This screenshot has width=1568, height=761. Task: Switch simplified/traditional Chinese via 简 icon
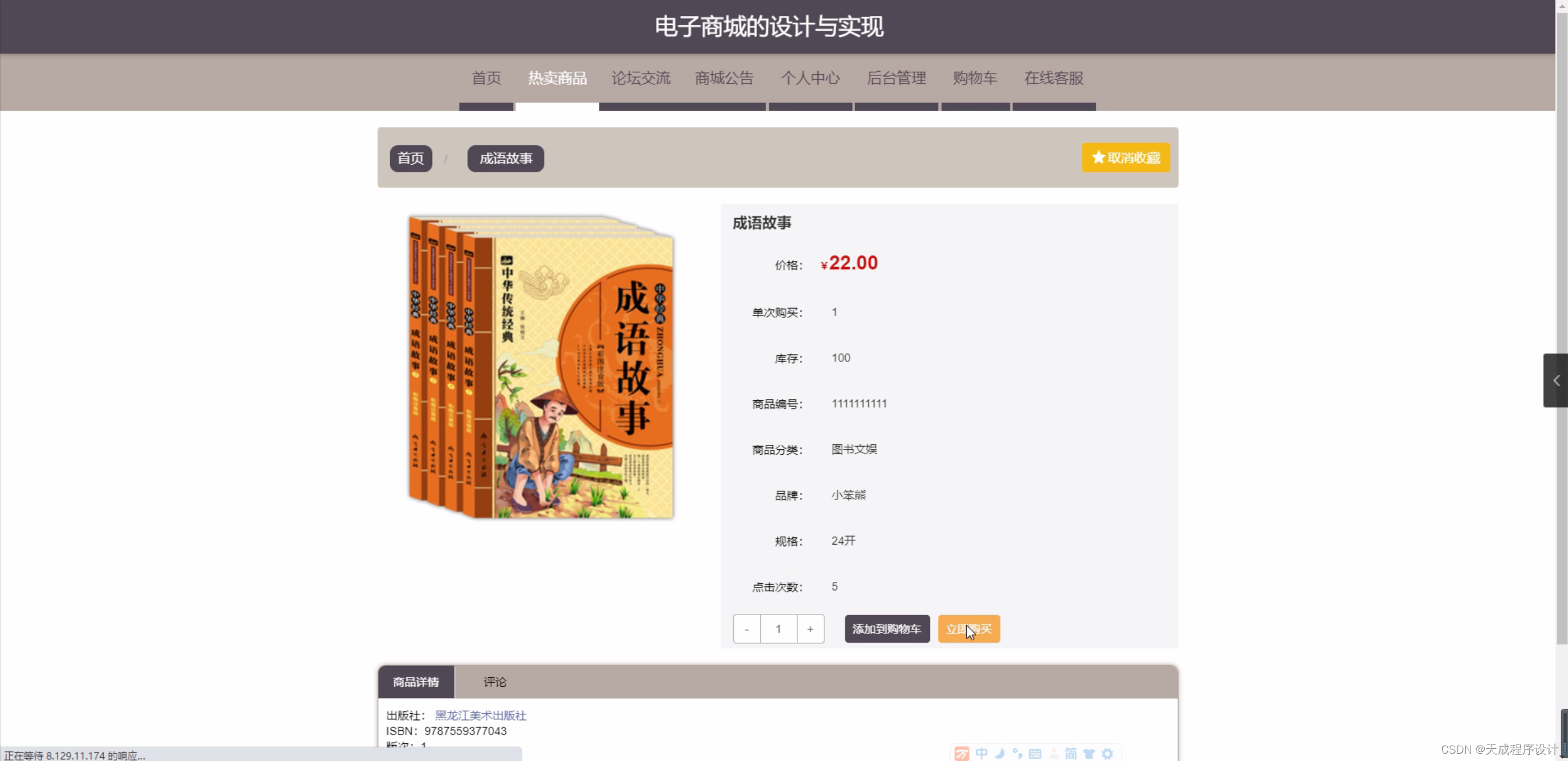click(x=1070, y=753)
